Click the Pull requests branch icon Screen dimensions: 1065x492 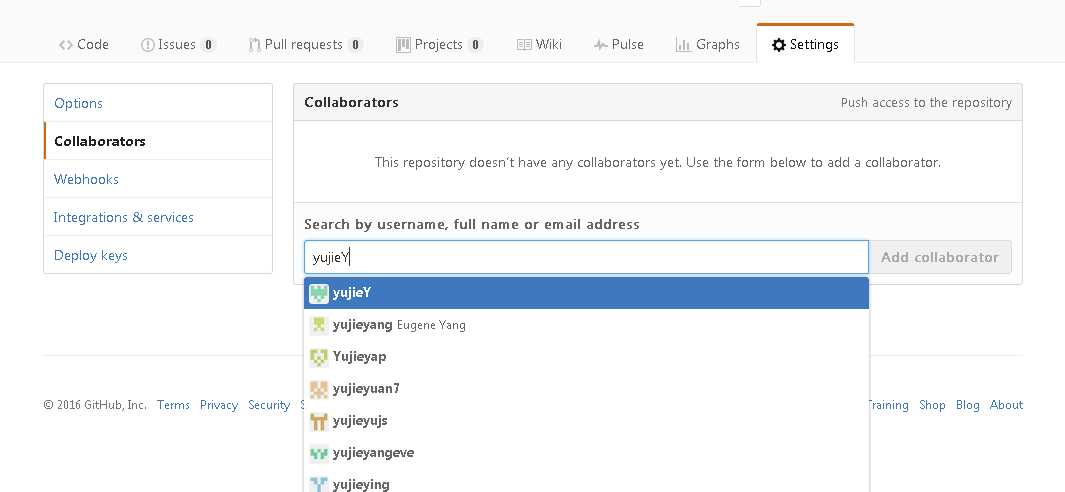pos(254,45)
